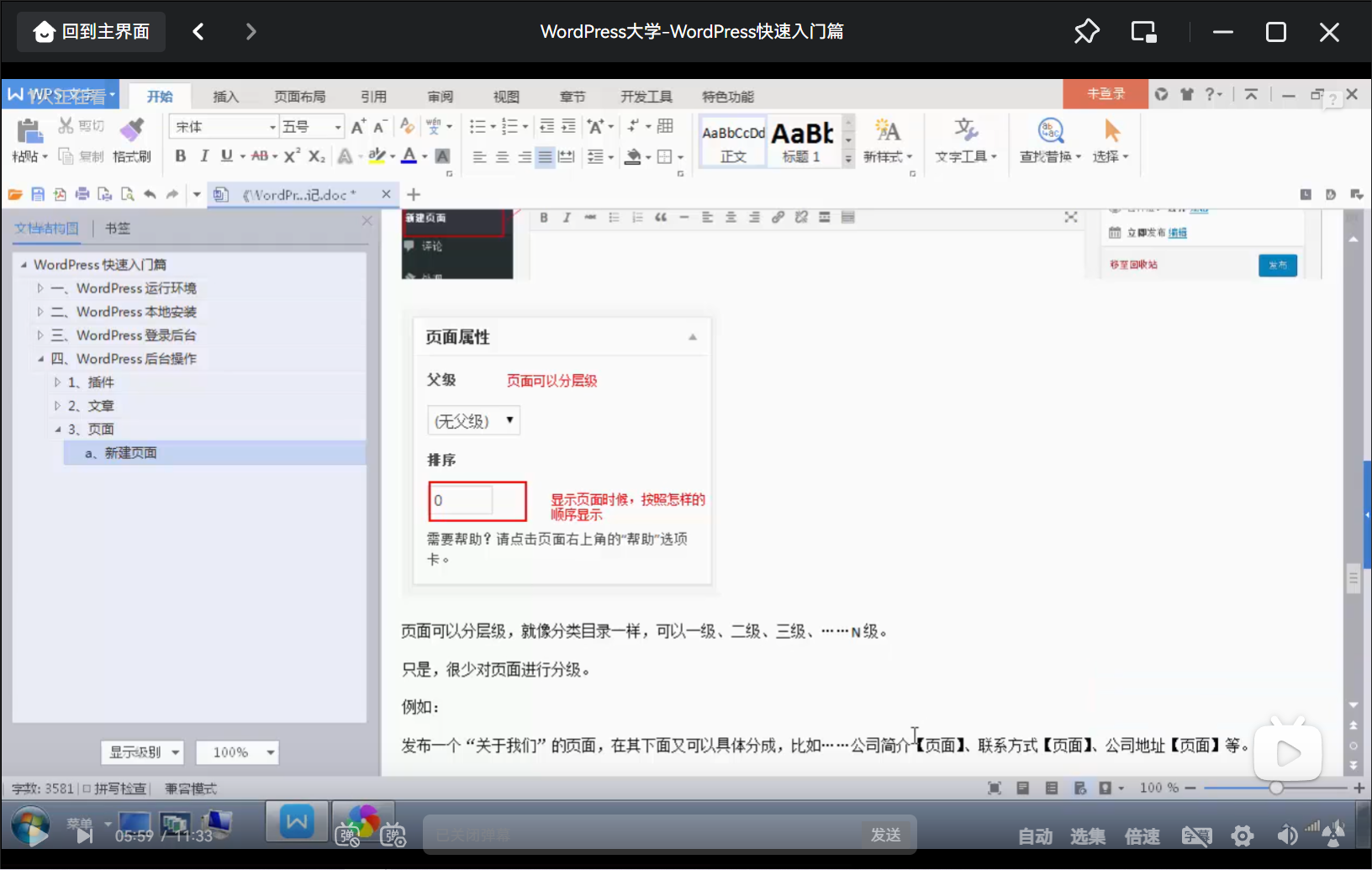
Task: Click the Paste clipboard icon
Action: tap(29, 130)
